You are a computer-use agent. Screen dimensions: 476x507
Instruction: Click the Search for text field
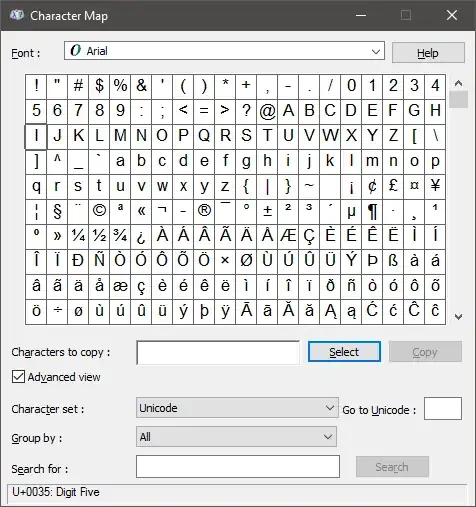pos(238,466)
